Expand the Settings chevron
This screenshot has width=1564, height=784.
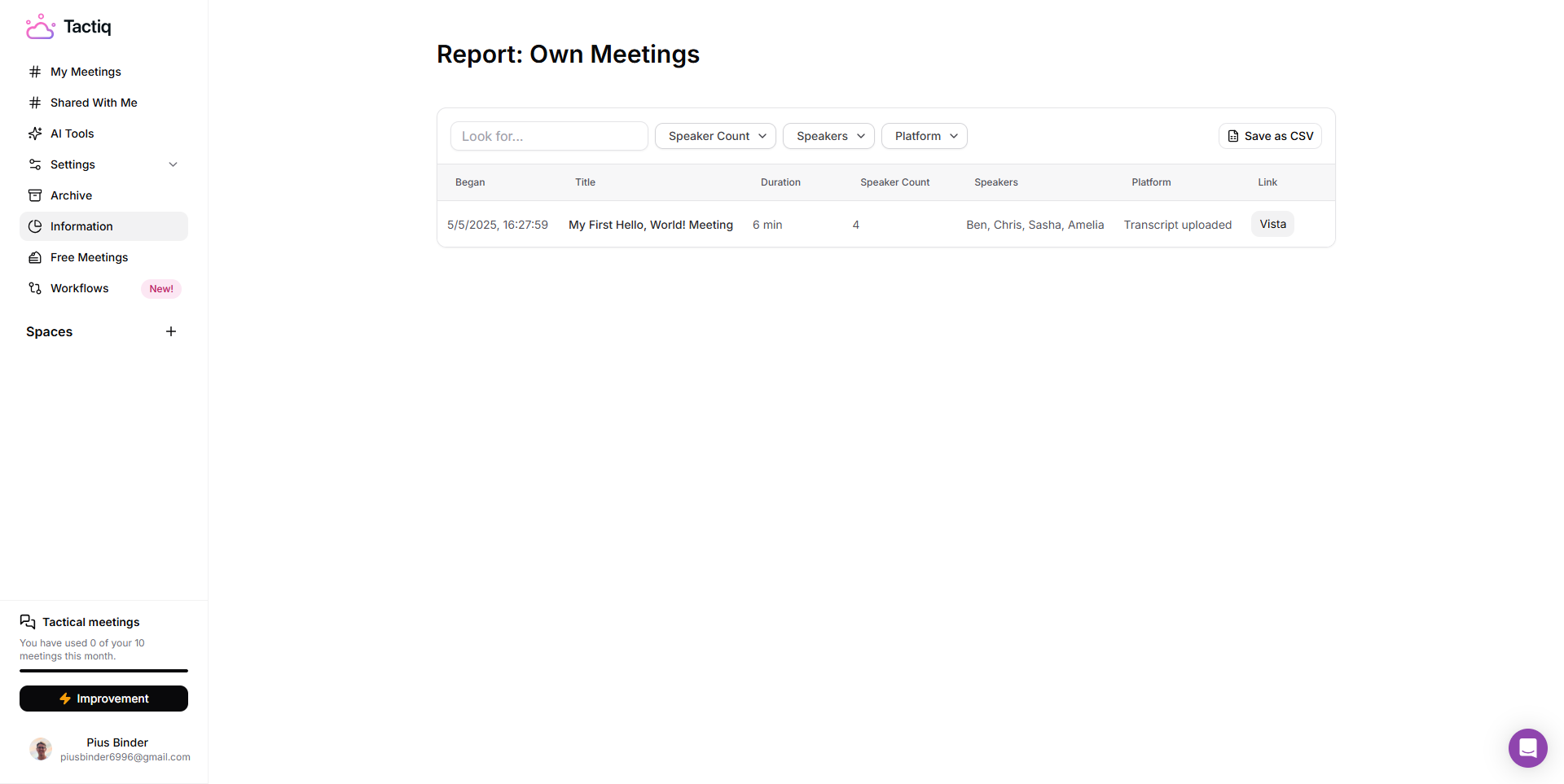click(x=173, y=164)
